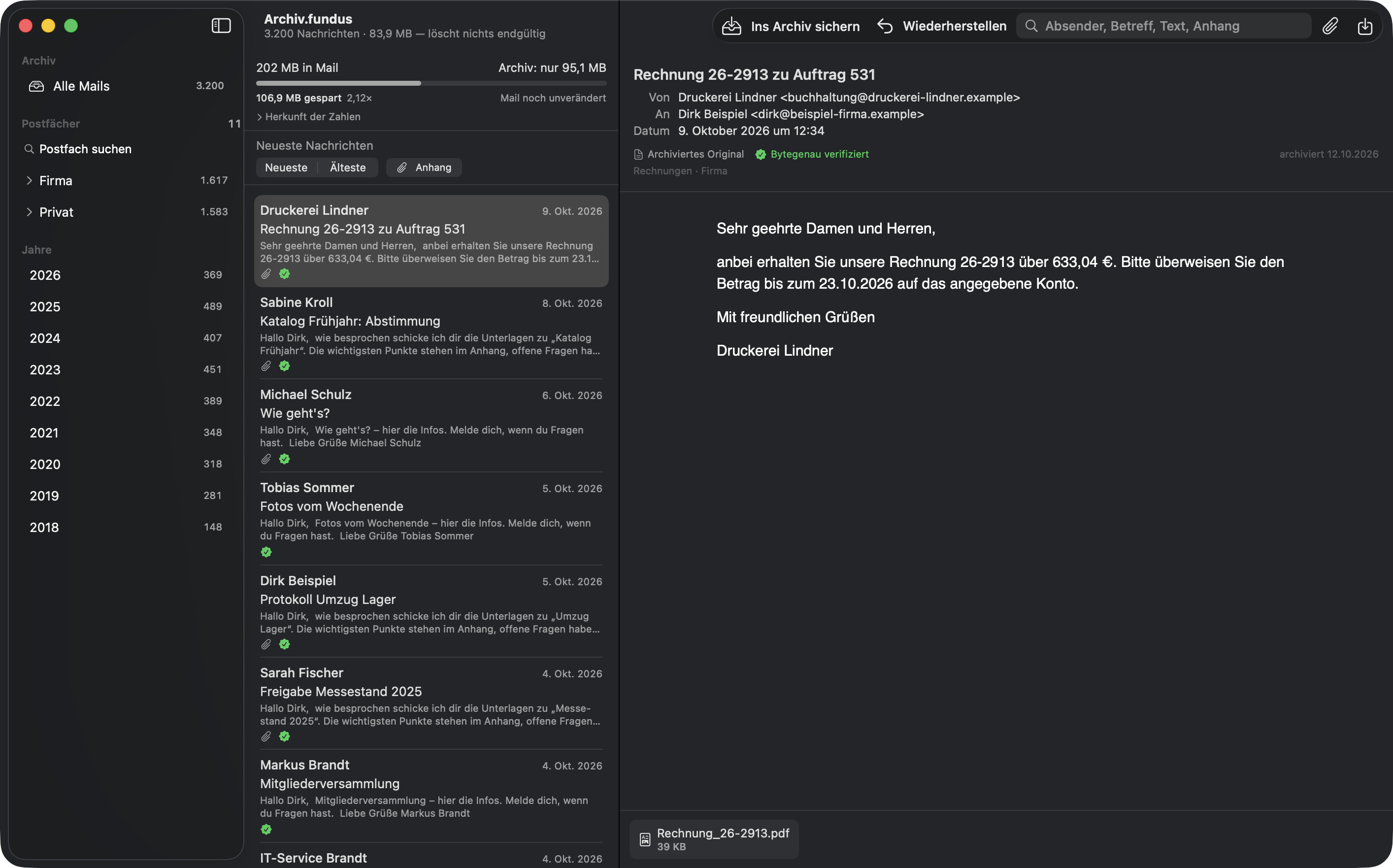Click the paperclip icon on Sarah Fischer mail

click(x=265, y=736)
